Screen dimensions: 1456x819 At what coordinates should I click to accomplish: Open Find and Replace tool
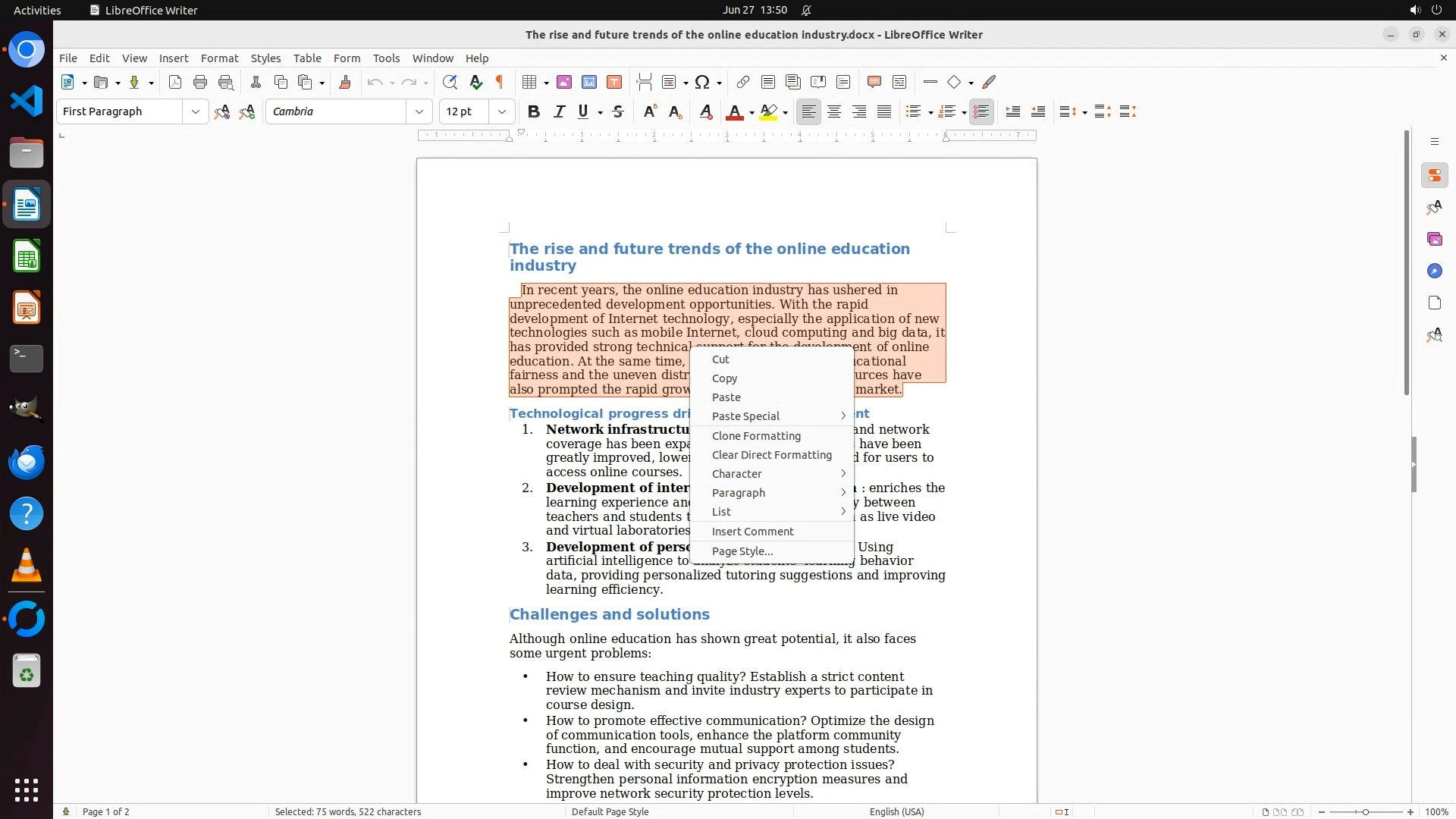[450, 82]
